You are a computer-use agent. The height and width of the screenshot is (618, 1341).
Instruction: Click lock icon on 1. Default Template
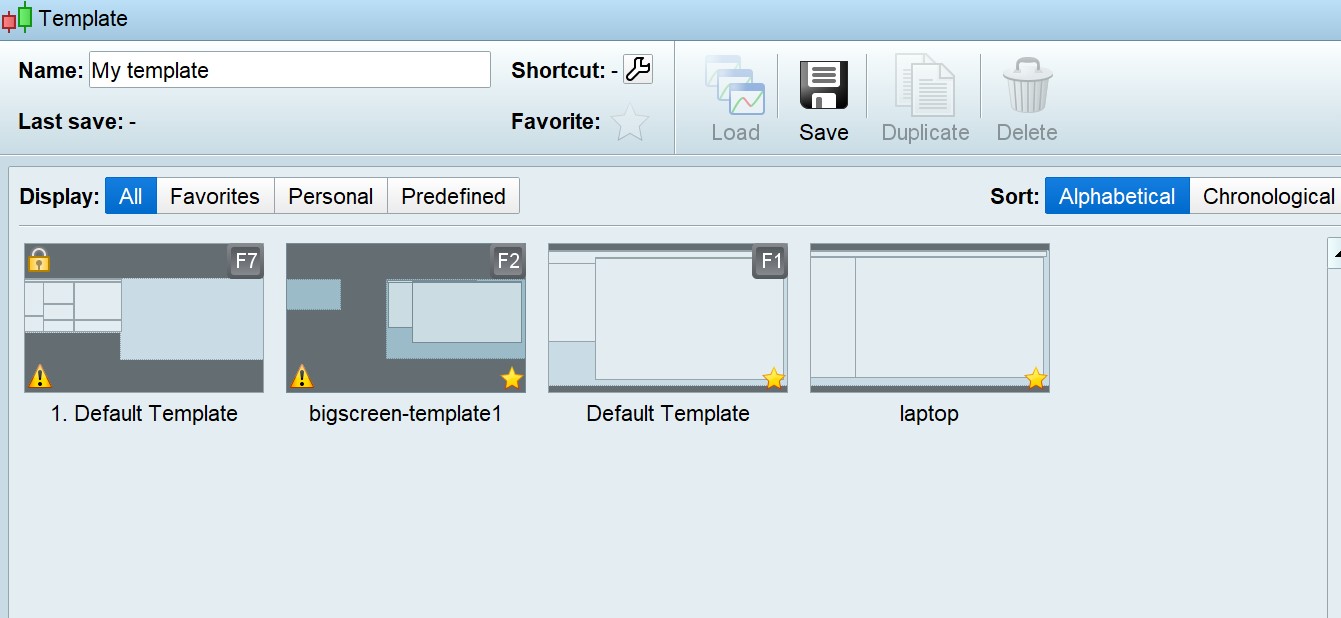pyautogui.click(x=39, y=260)
